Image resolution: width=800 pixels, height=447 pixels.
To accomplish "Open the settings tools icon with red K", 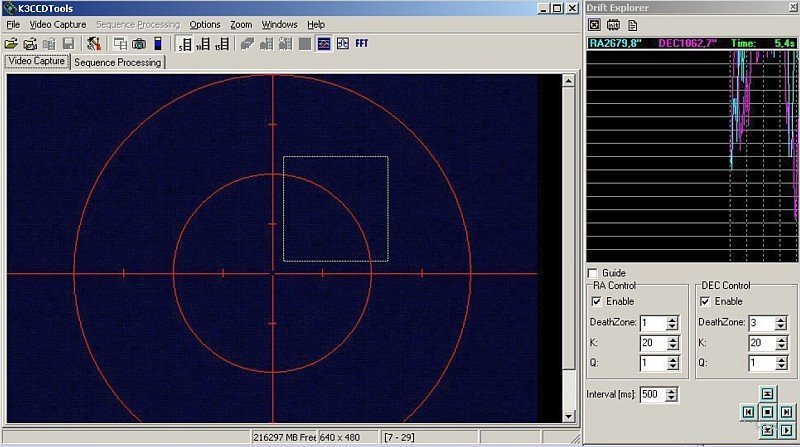I will (x=93, y=44).
